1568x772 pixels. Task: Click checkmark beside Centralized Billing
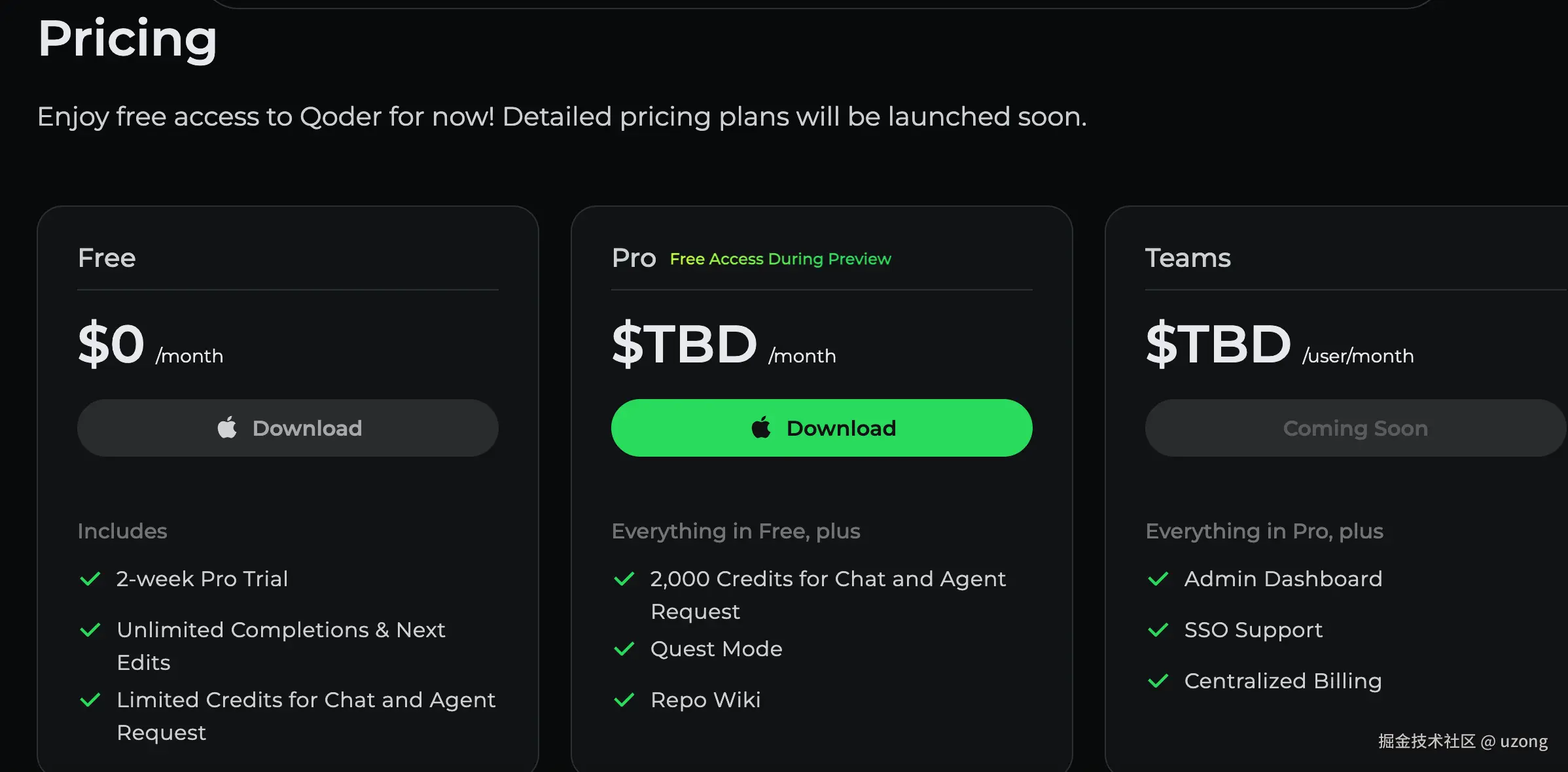[1158, 681]
